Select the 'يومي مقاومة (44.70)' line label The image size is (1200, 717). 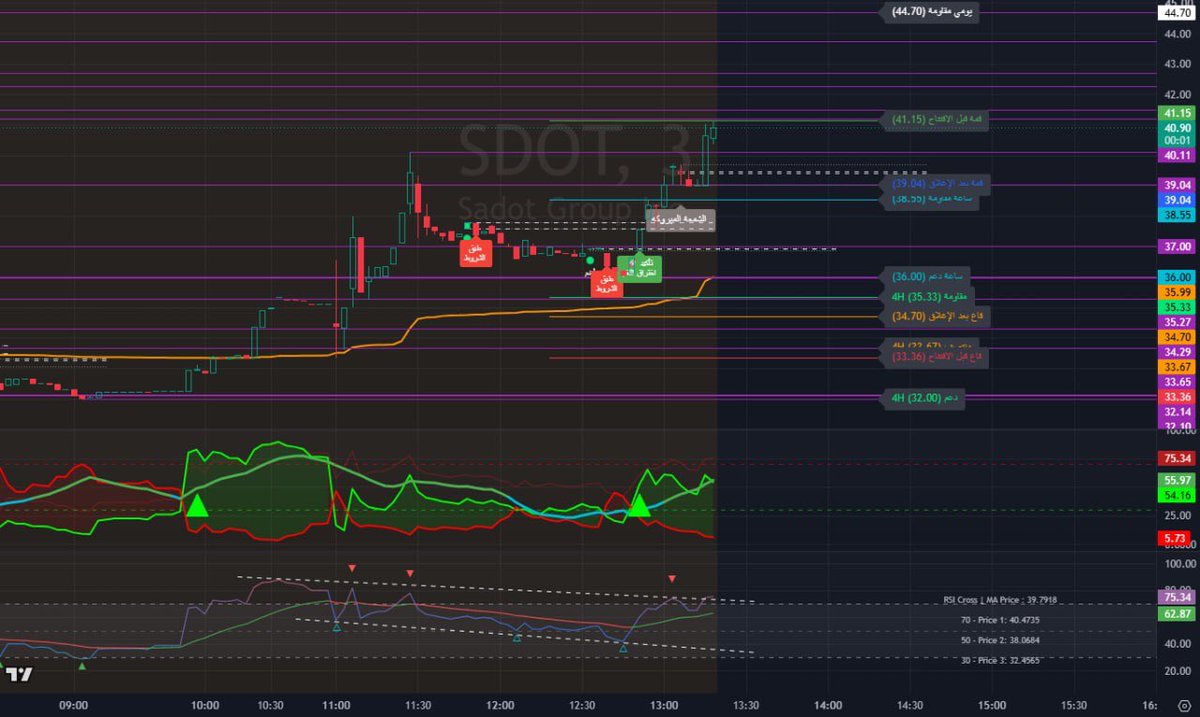[929, 12]
